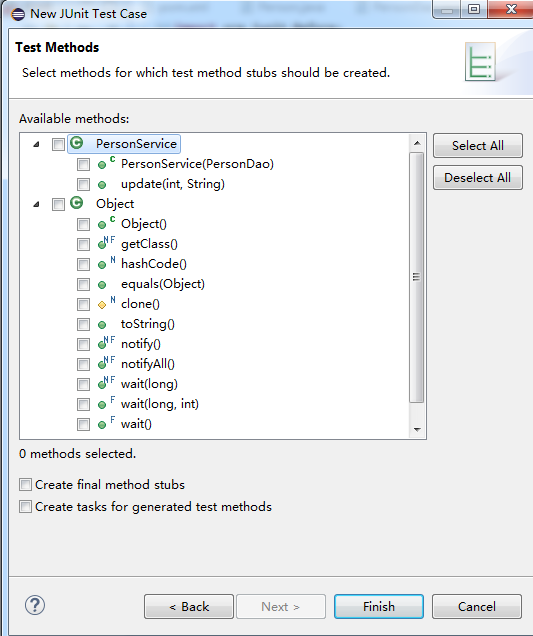
Task: Tick the clone() checkbox
Action: coord(84,304)
